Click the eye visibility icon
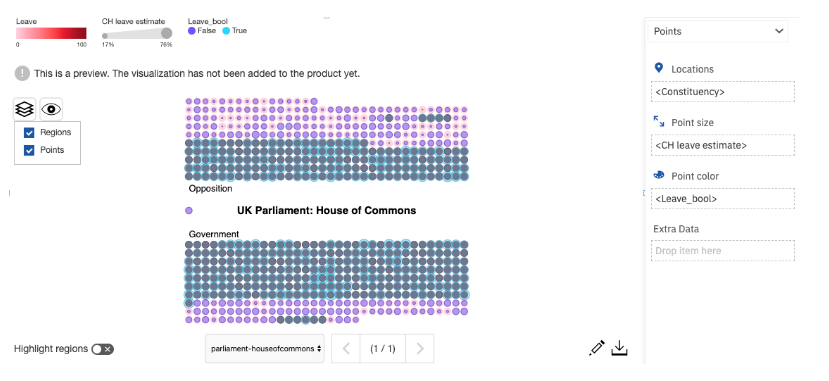 51,109
